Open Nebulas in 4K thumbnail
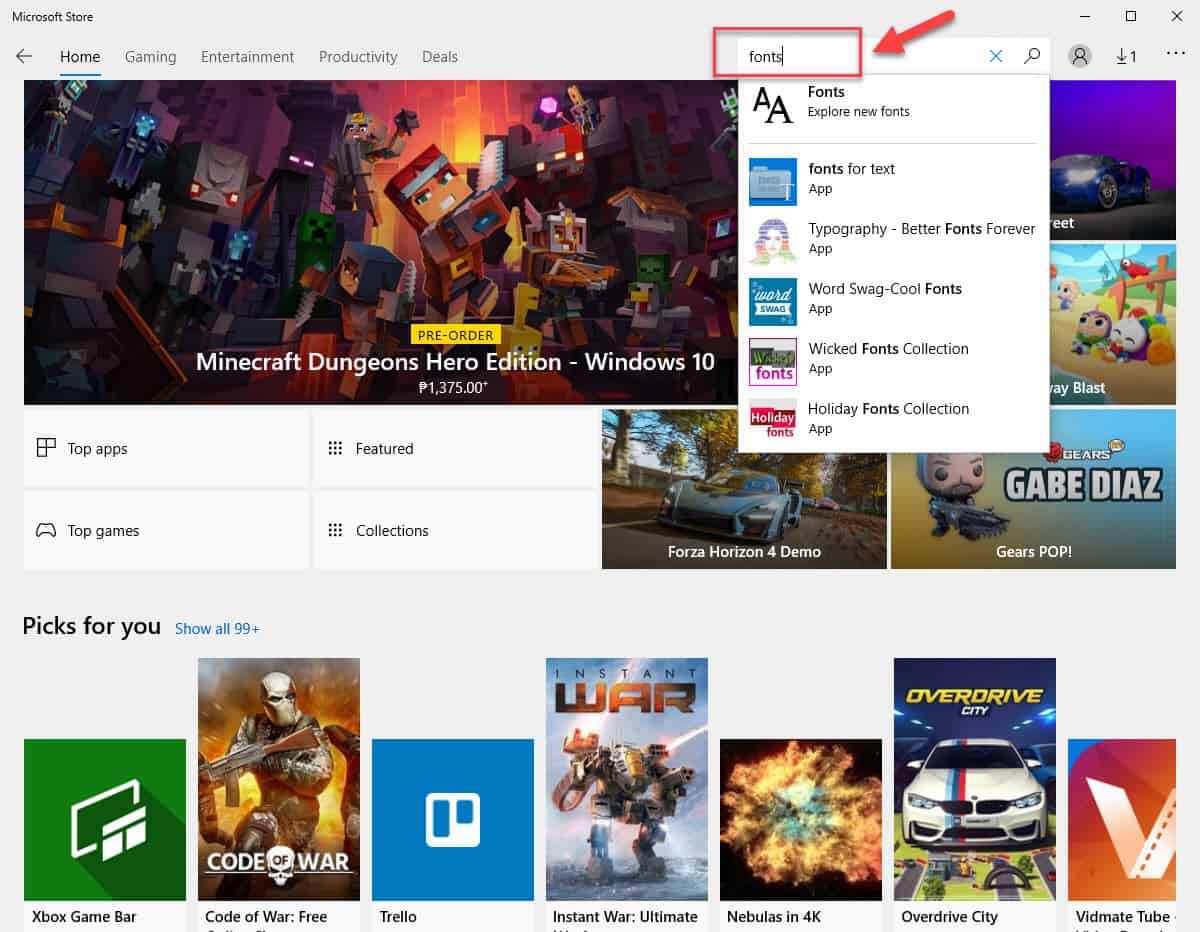This screenshot has width=1200, height=932. (801, 820)
